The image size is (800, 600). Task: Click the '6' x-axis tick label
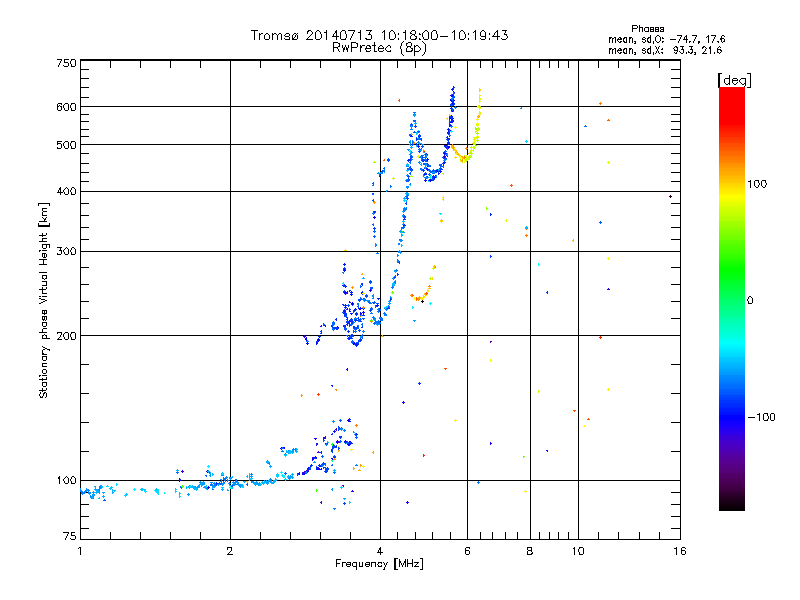[467, 551]
